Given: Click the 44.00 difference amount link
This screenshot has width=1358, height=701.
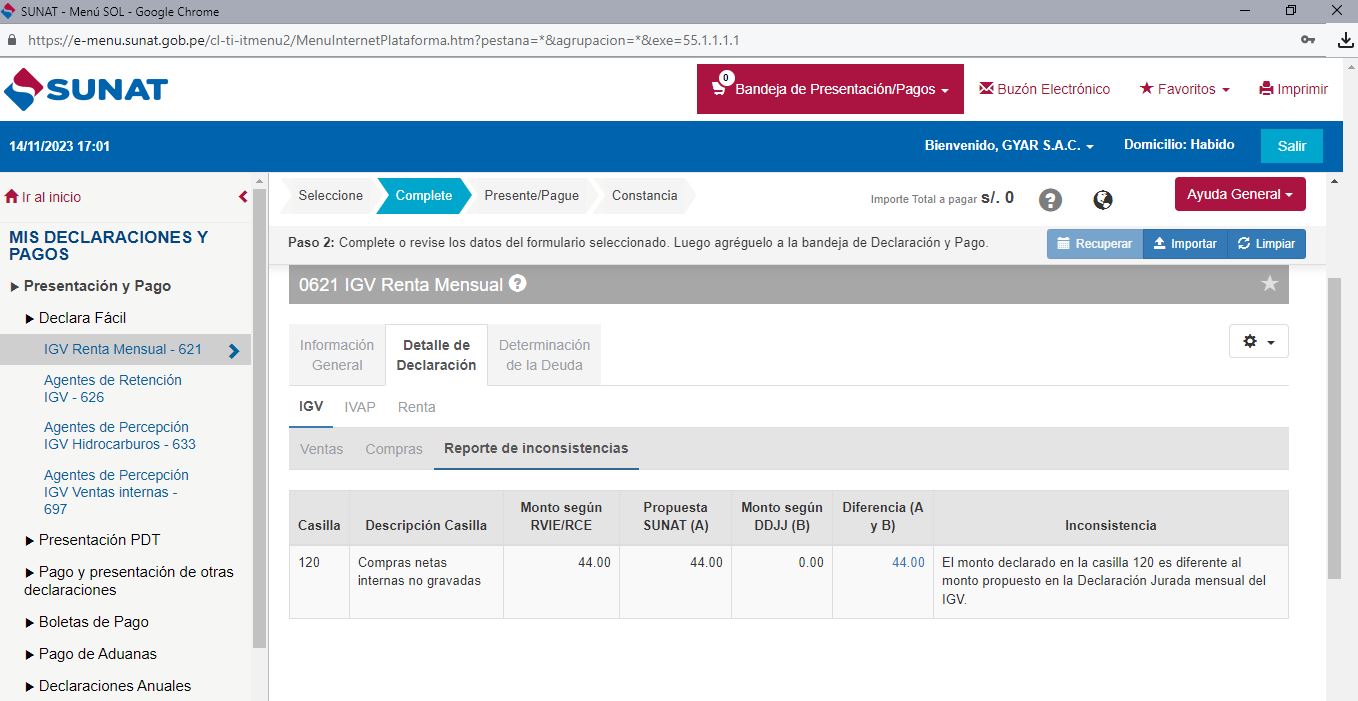Looking at the screenshot, I should 908,563.
